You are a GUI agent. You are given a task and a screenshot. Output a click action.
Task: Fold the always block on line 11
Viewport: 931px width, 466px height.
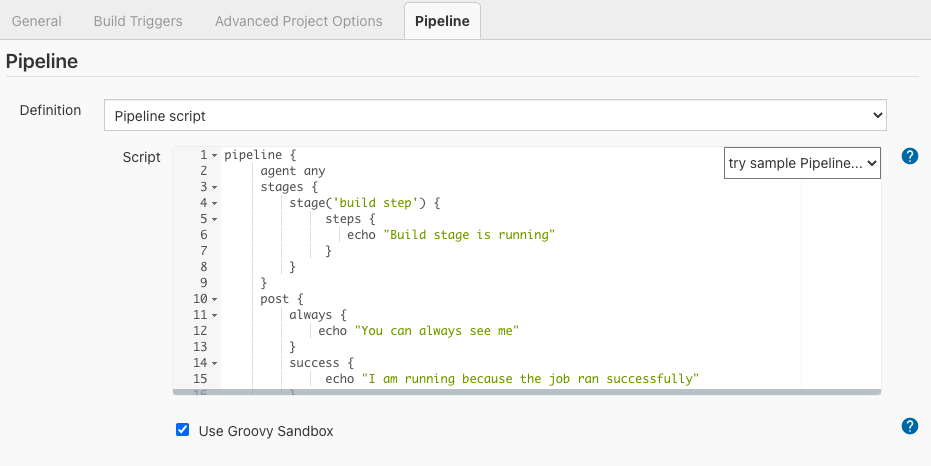pyautogui.click(x=214, y=316)
